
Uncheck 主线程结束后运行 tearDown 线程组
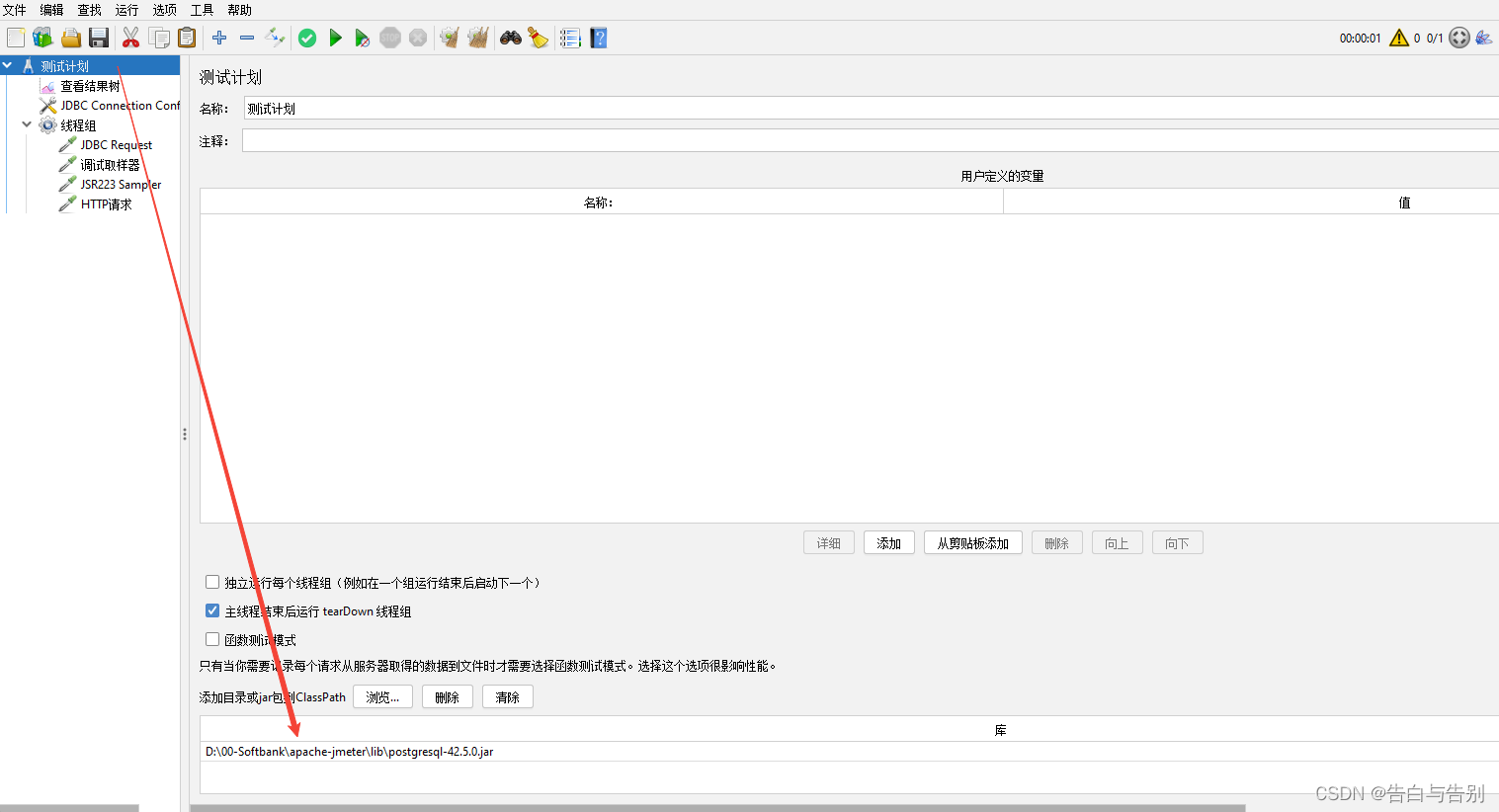[x=212, y=609]
